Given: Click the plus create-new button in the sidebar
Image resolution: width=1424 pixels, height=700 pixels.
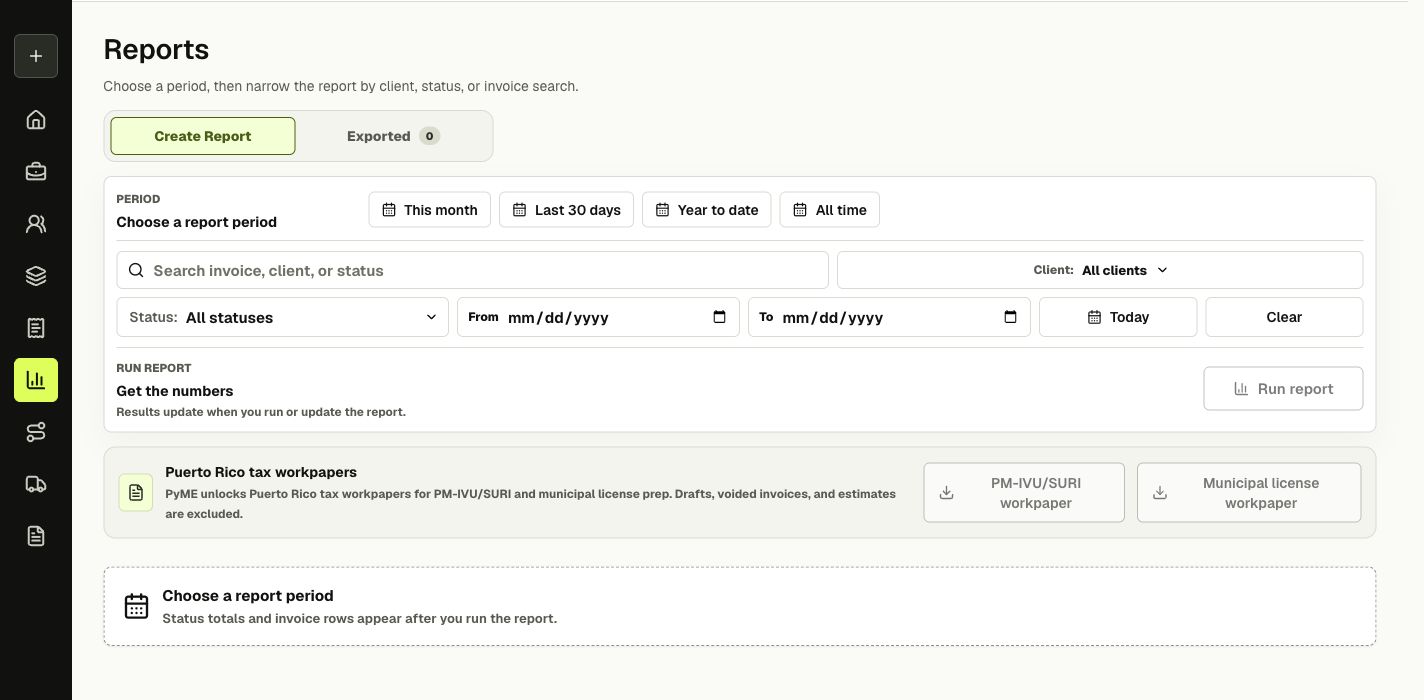Looking at the screenshot, I should (36, 56).
